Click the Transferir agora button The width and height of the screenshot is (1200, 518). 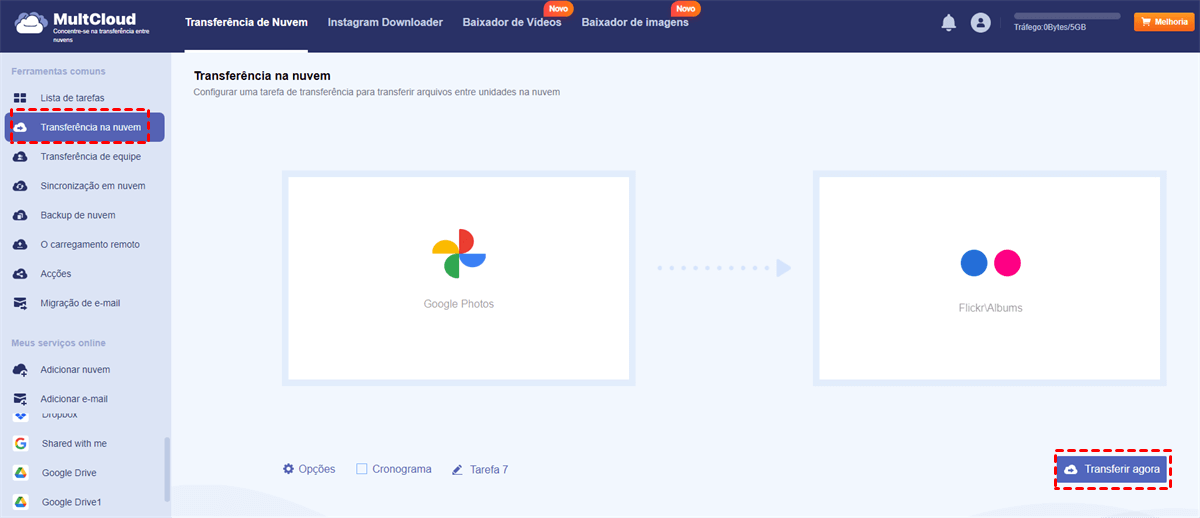(1113, 469)
